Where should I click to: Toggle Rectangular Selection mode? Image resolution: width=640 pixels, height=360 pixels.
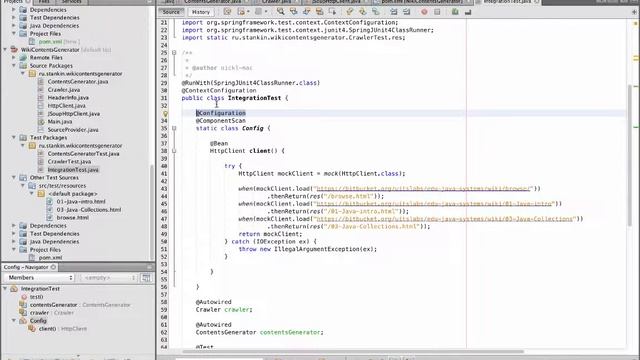tap(333, 12)
